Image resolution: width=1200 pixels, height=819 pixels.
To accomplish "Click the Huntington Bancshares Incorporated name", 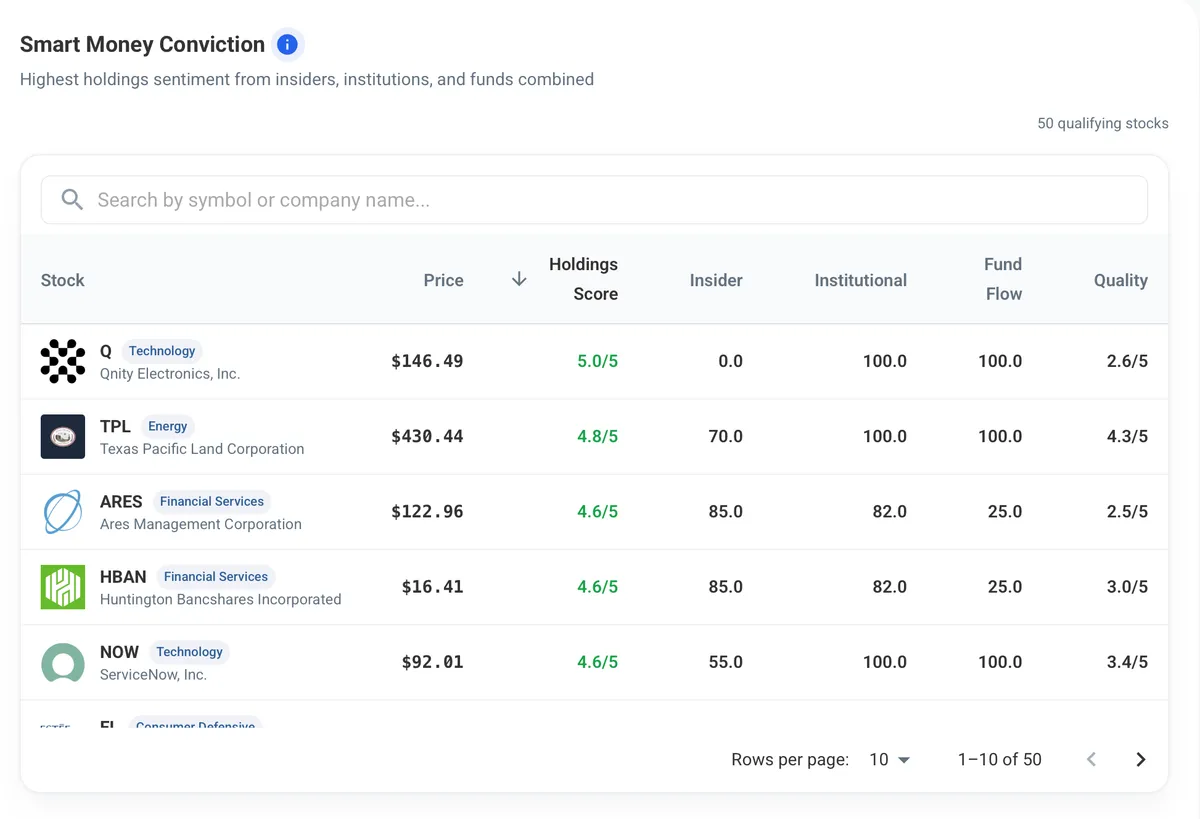I will [221, 599].
